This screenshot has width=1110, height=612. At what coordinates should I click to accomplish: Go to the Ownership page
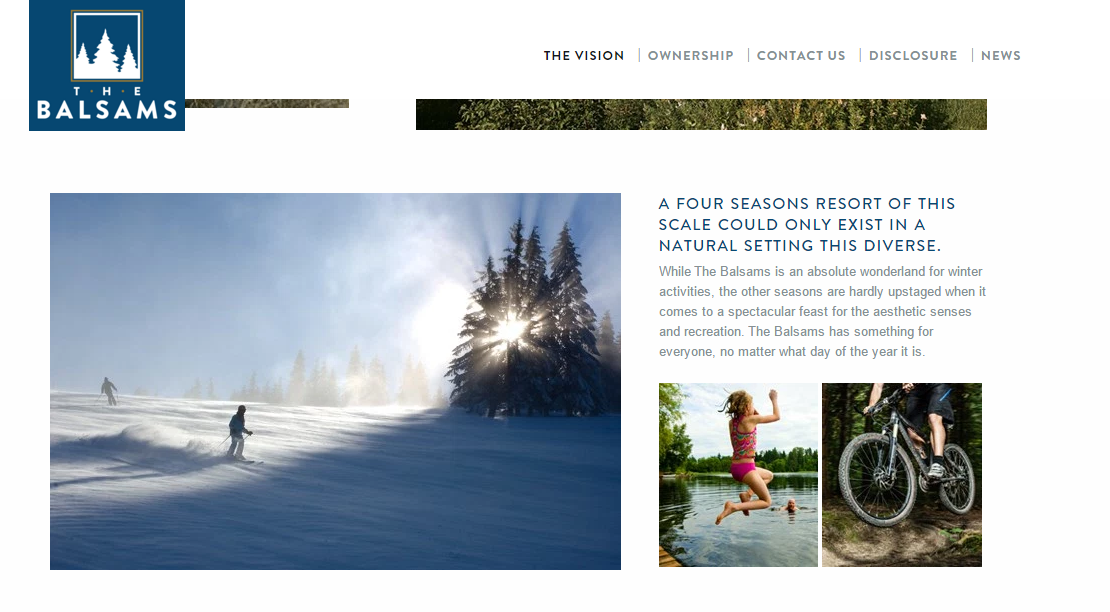[690, 55]
